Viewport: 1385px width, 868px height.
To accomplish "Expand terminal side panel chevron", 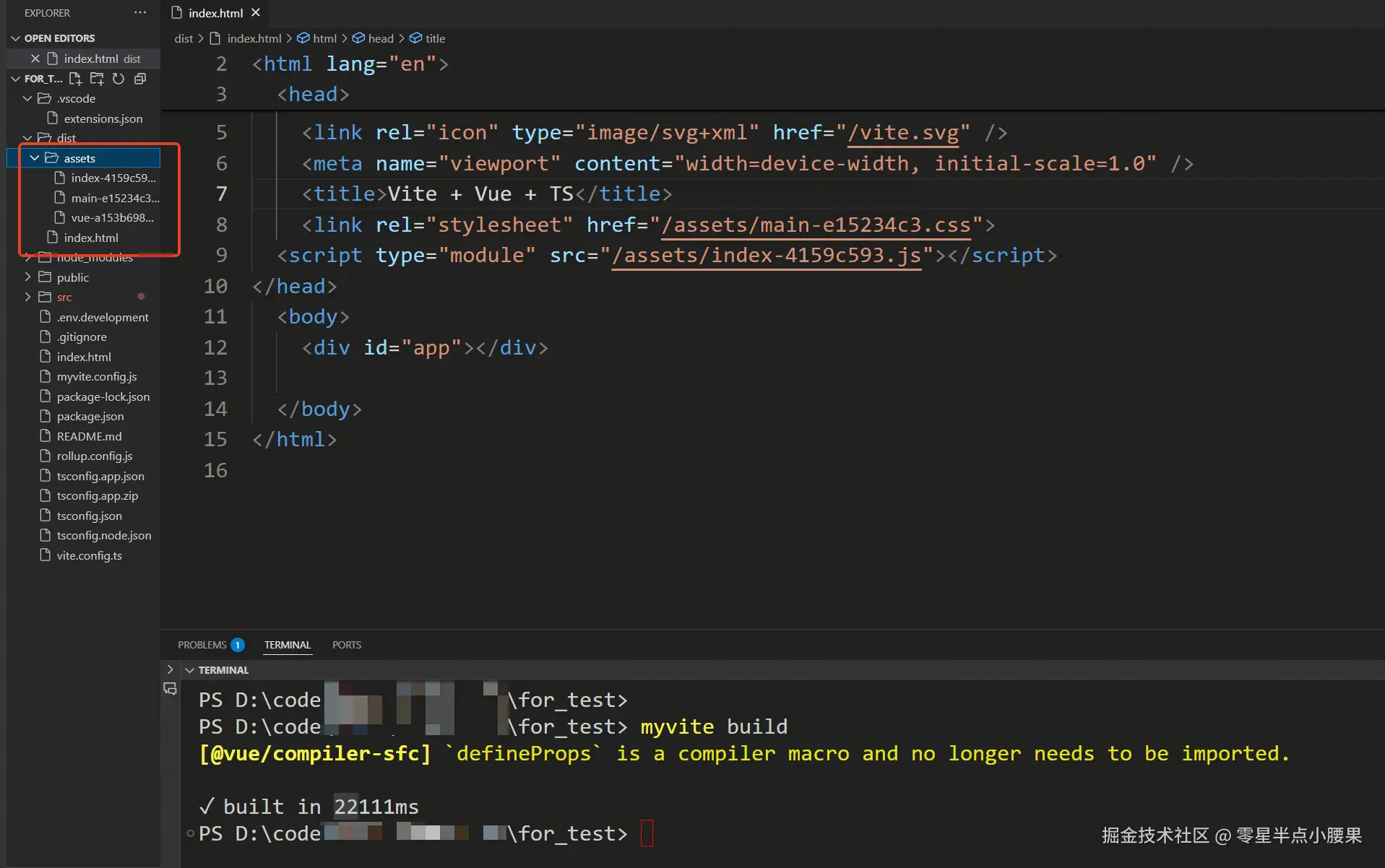I will click(170, 669).
